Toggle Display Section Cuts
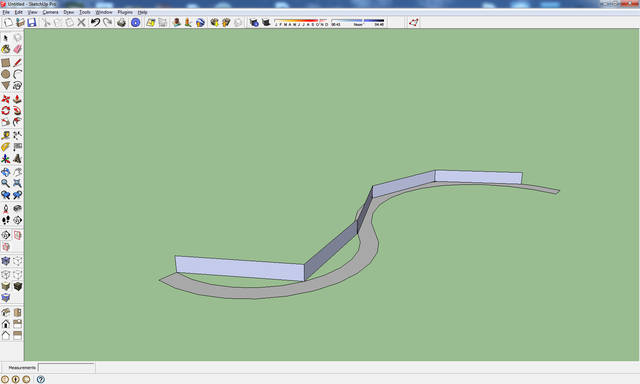Viewport: 640px width, 384px height. point(6,247)
